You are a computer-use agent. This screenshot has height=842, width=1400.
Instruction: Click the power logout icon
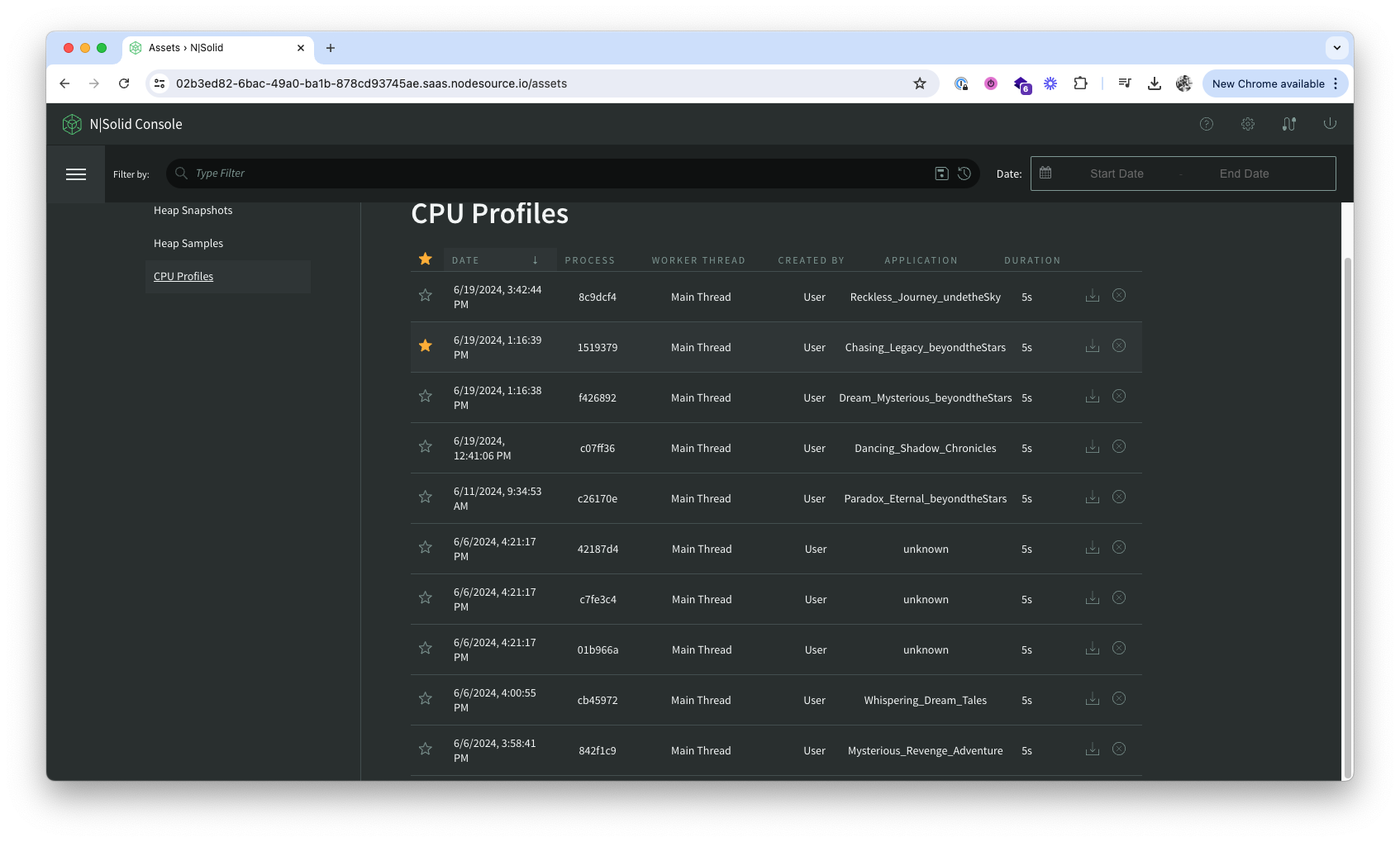1330,123
